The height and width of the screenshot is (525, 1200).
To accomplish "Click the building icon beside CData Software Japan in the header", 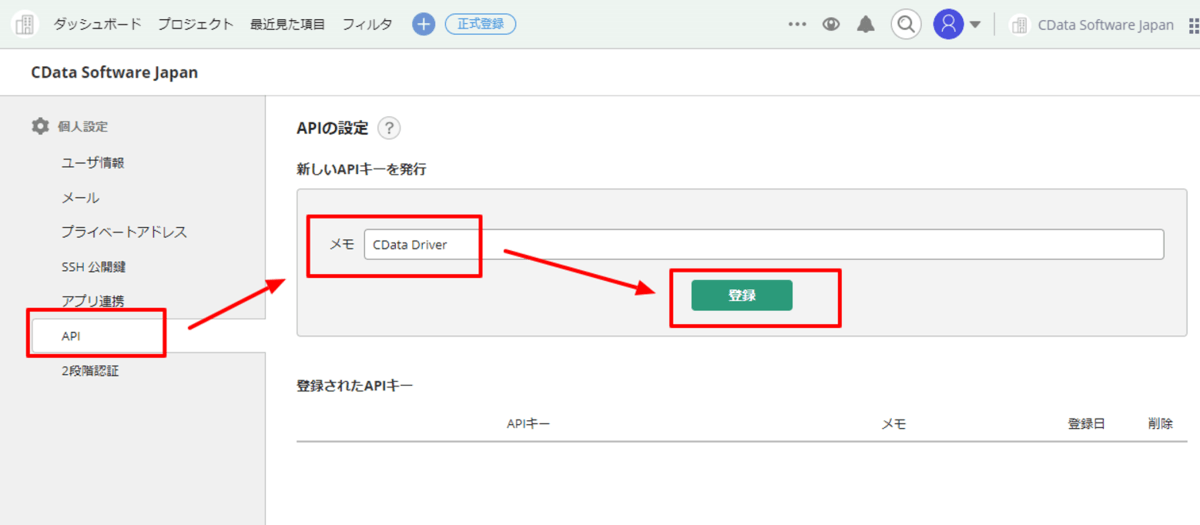I will pyautogui.click(x=1020, y=25).
